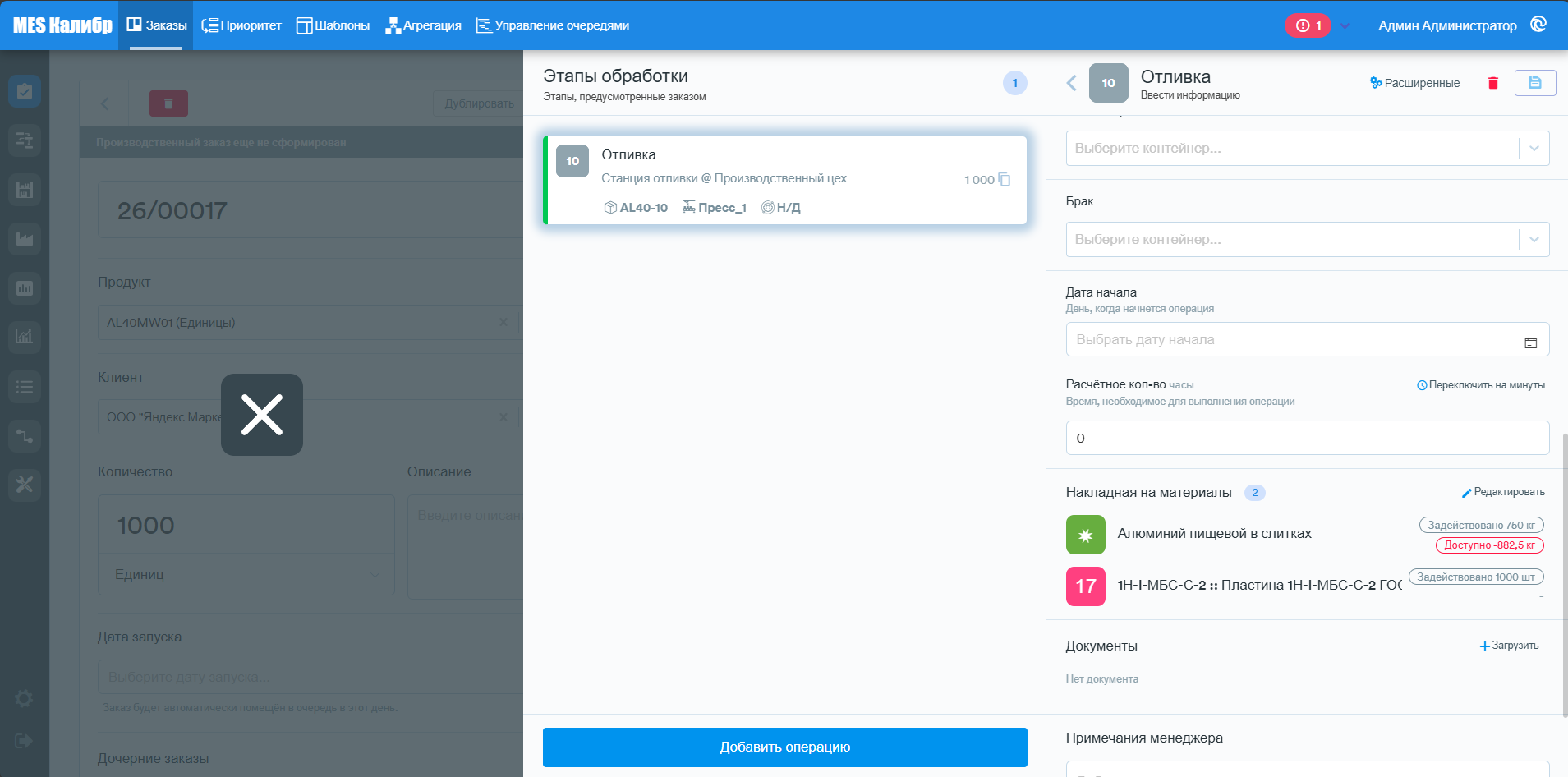
Task: Open the first container select dropdown
Action: tap(1308, 149)
